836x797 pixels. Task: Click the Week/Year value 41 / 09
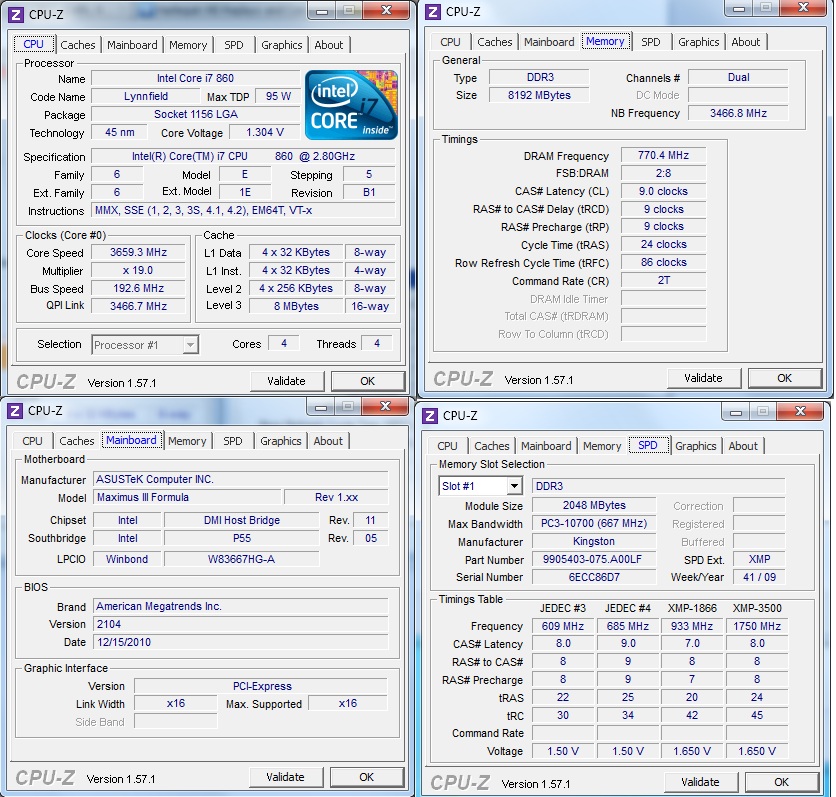(x=759, y=577)
